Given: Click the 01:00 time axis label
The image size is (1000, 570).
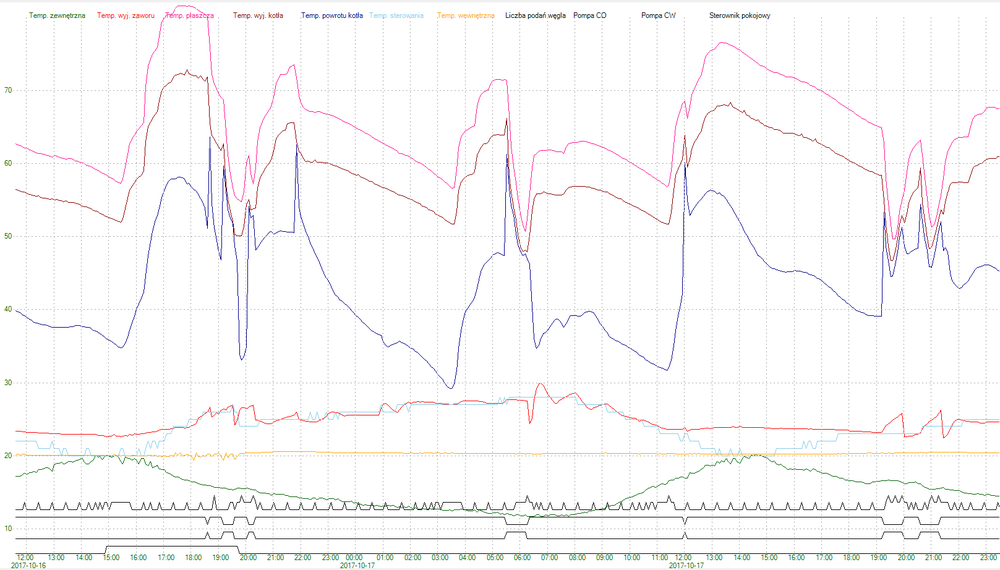Looking at the screenshot, I should click(385, 558).
